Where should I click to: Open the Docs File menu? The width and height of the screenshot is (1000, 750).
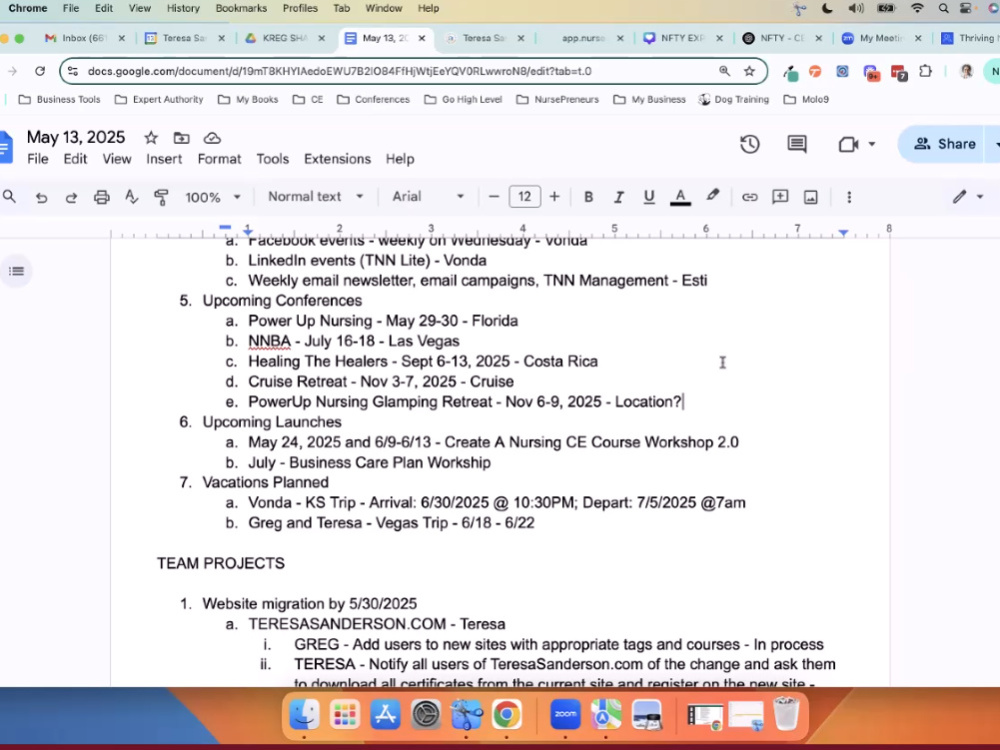(38, 159)
